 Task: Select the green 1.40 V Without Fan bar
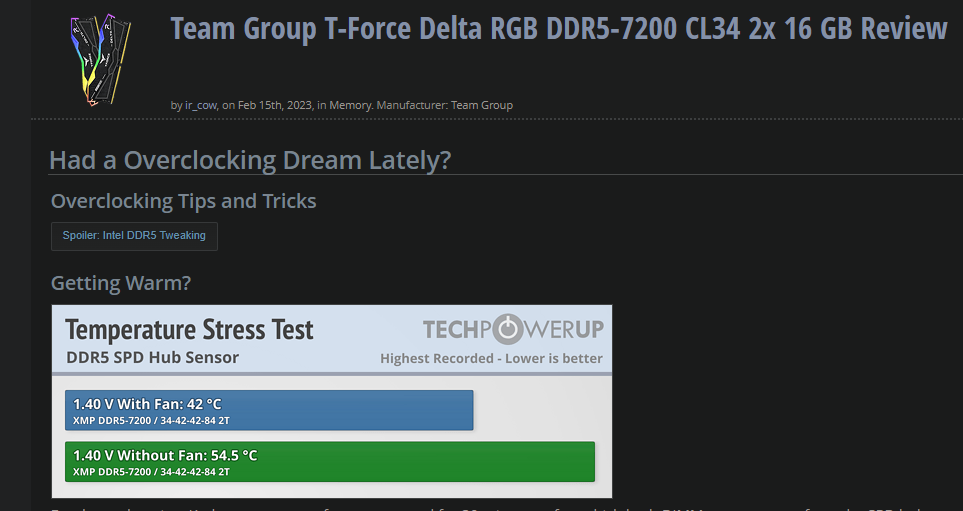(x=330, y=462)
